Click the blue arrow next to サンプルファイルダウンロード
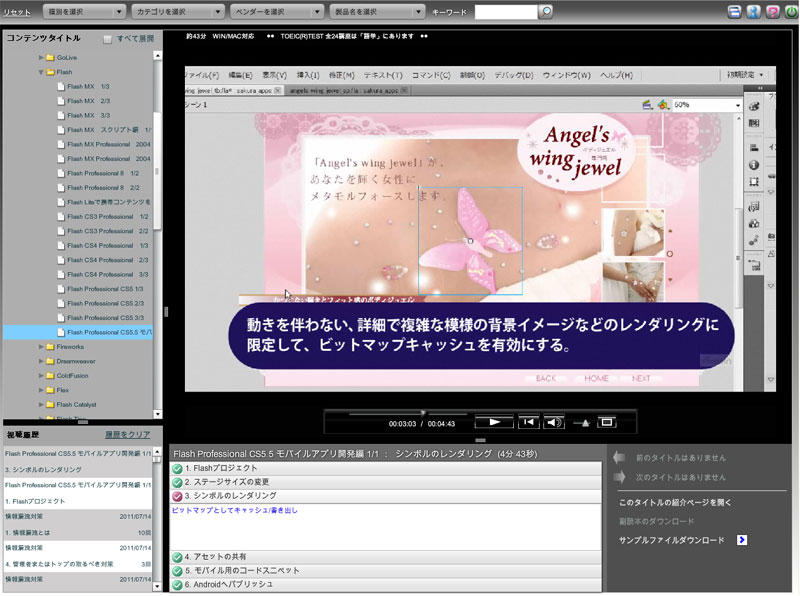 point(742,540)
